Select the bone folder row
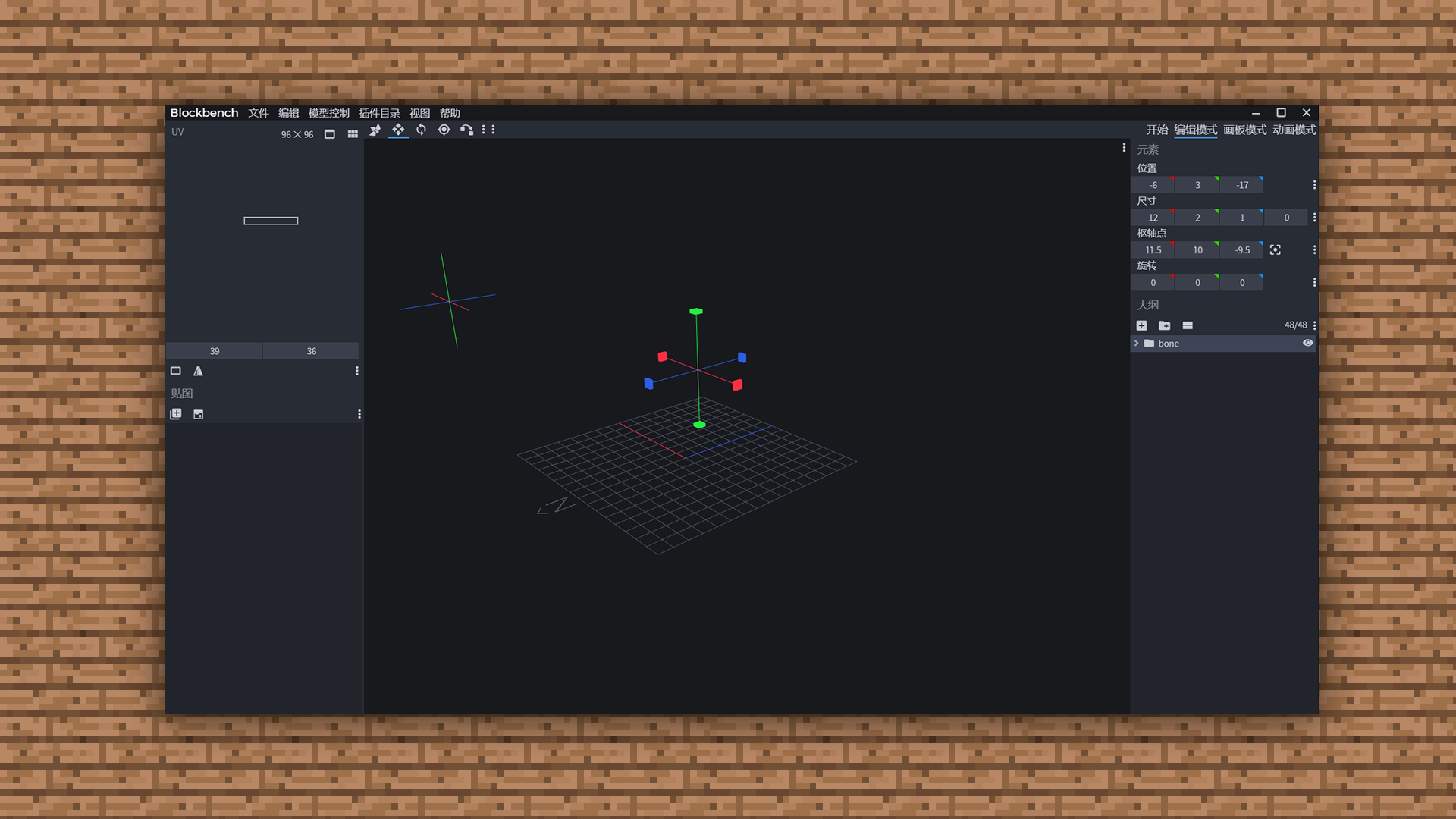The width and height of the screenshot is (1456, 819). click(x=1222, y=344)
